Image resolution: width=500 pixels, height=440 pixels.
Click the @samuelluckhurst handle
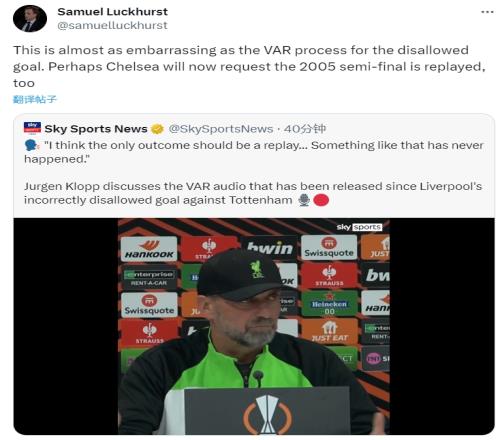click(x=112, y=25)
